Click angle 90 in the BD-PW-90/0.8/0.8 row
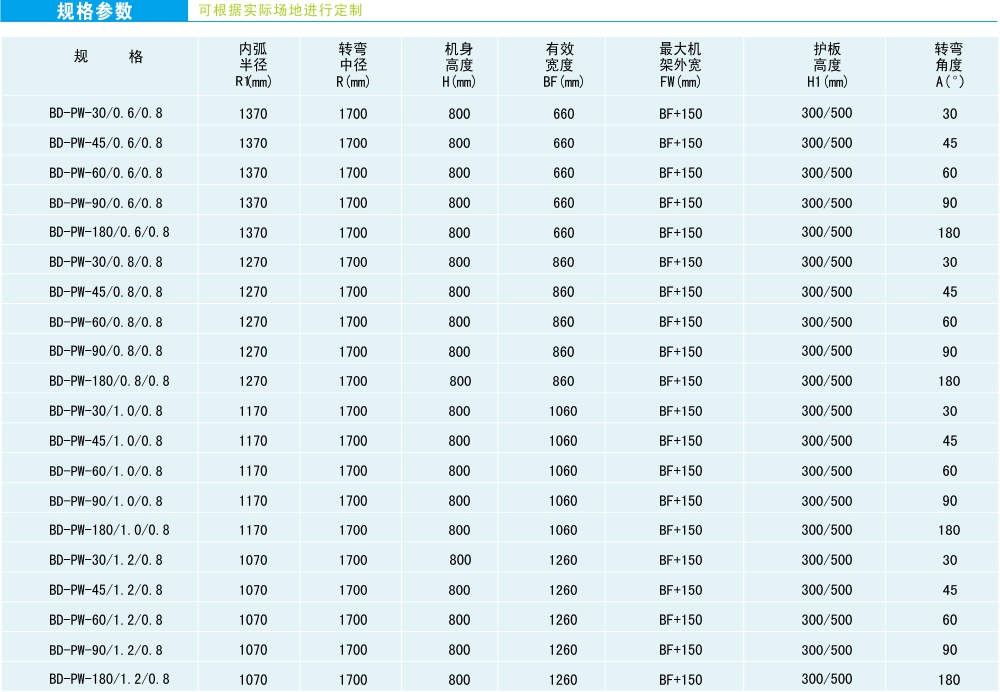Image resolution: width=1000 pixels, height=692 pixels. point(950,351)
